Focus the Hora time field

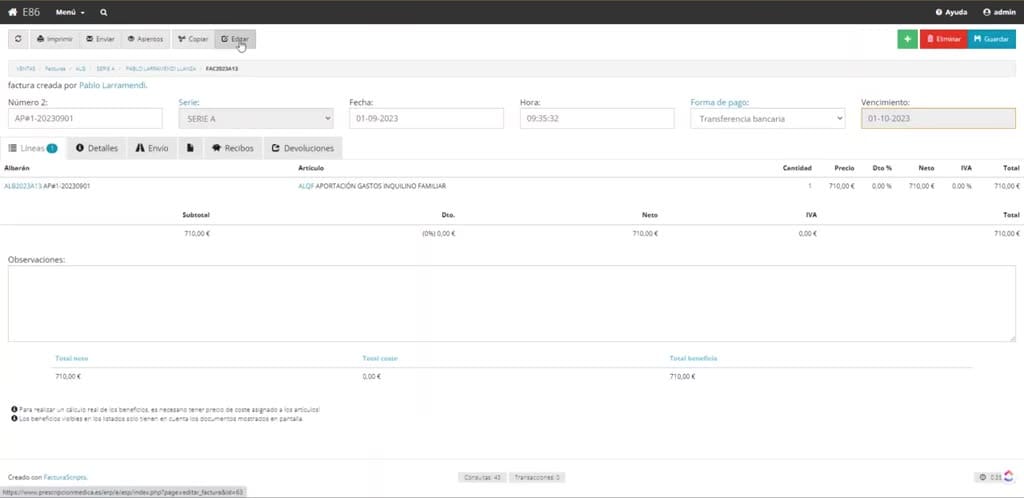tap(597, 118)
